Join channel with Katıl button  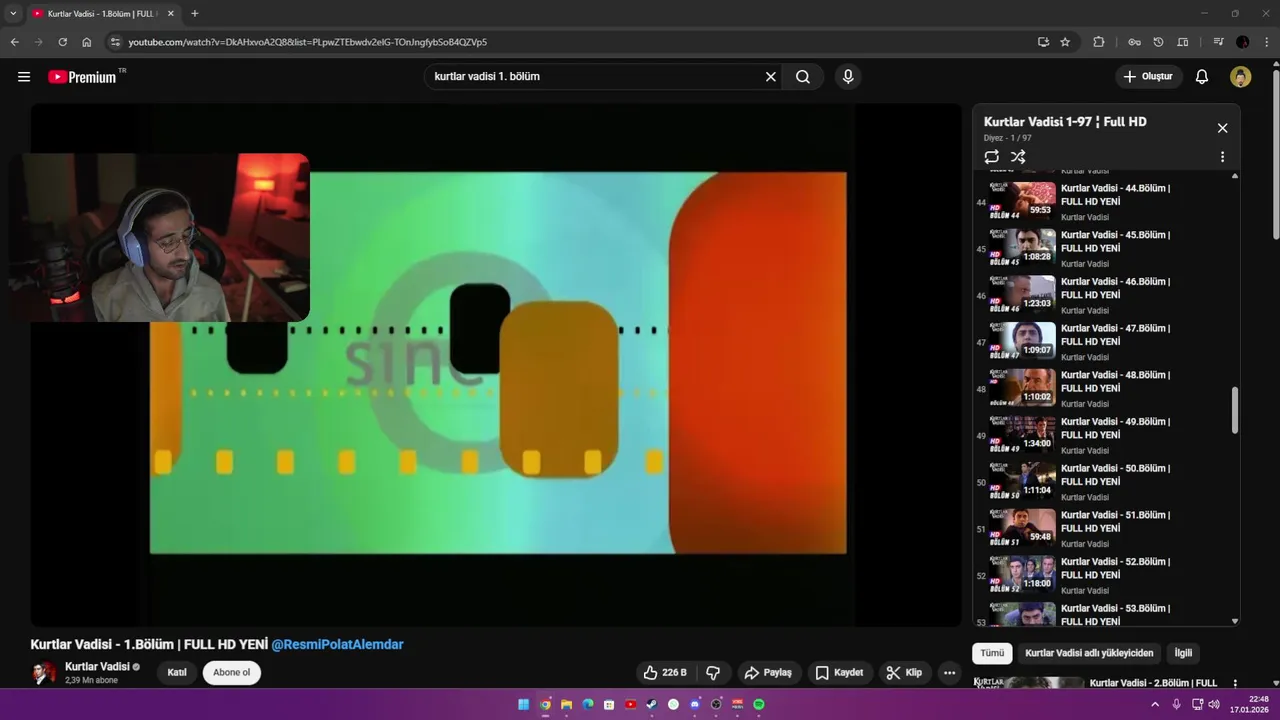pyautogui.click(x=177, y=672)
